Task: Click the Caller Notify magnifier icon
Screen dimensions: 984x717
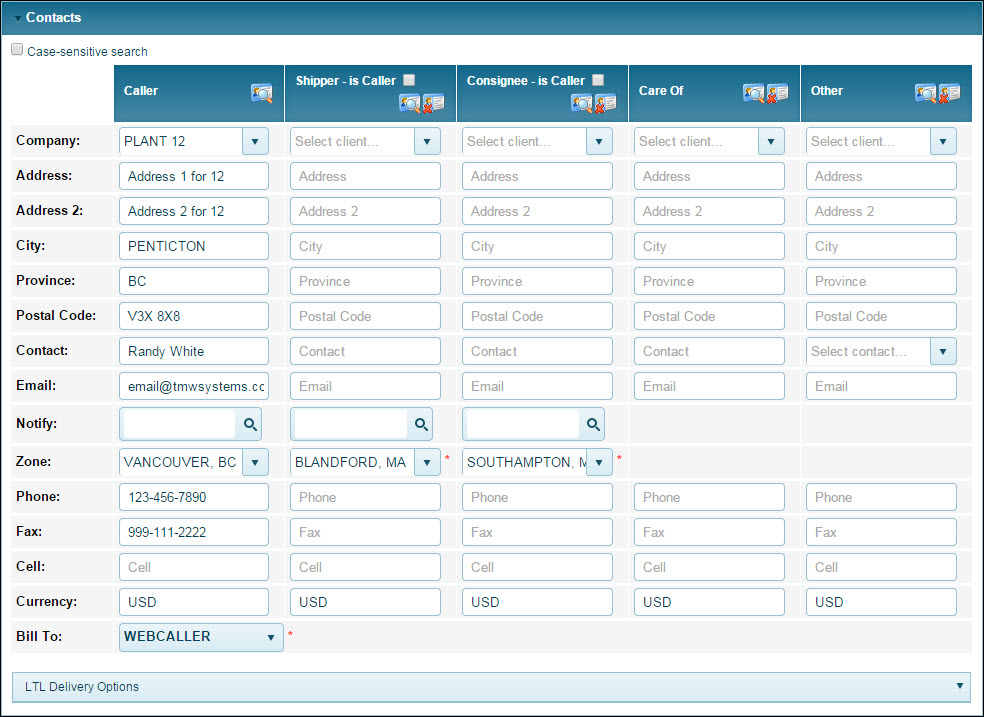Action: 250,425
